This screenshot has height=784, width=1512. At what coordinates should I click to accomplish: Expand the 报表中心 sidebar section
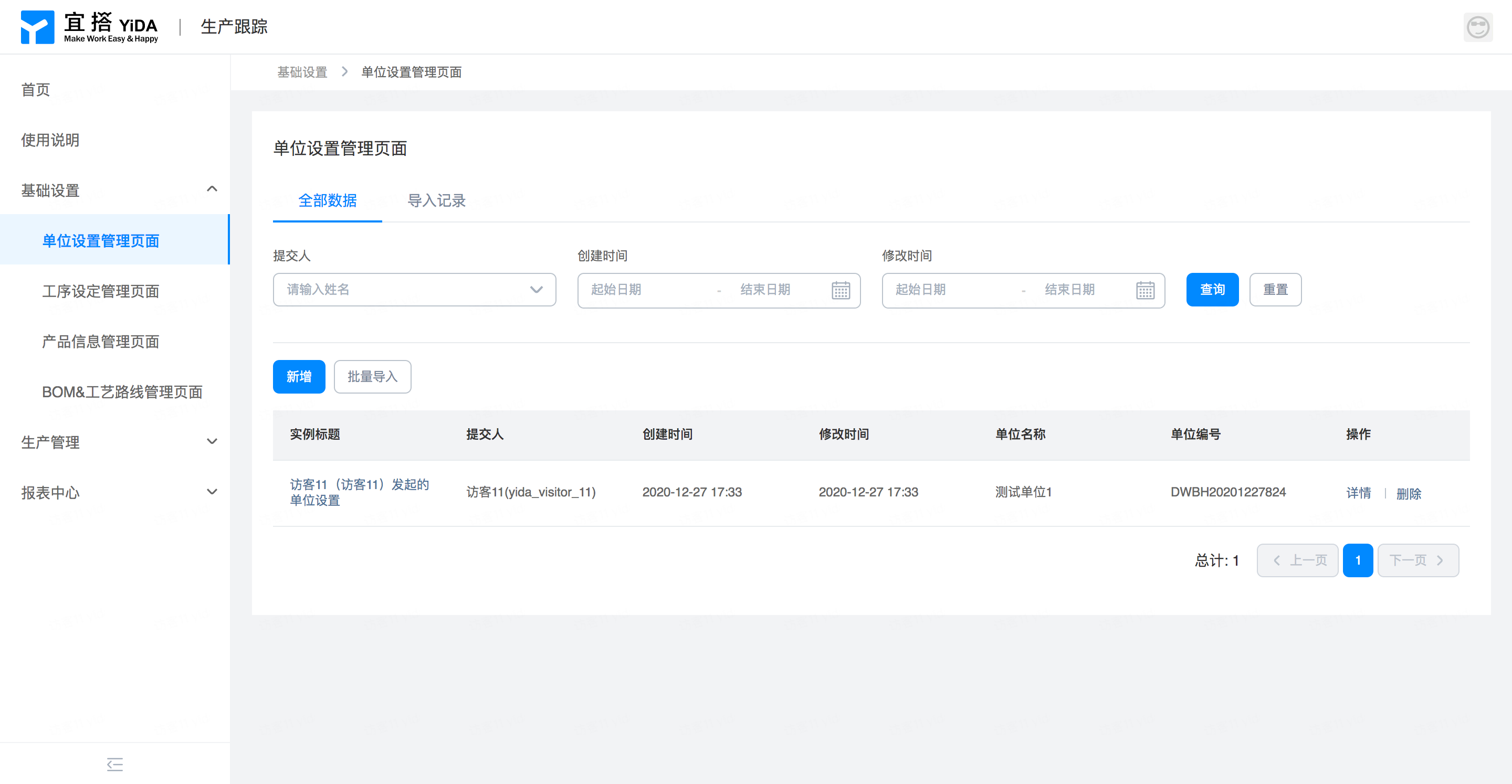pos(212,492)
